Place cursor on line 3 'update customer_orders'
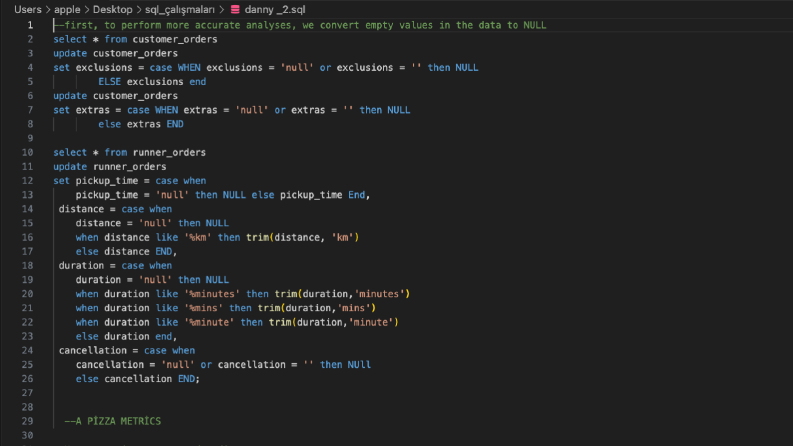The height and width of the screenshot is (446, 793). [116, 53]
